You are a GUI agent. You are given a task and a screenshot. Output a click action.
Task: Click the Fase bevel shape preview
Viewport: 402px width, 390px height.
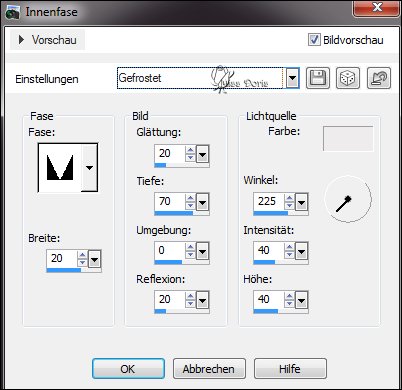pyautogui.click(x=60, y=168)
